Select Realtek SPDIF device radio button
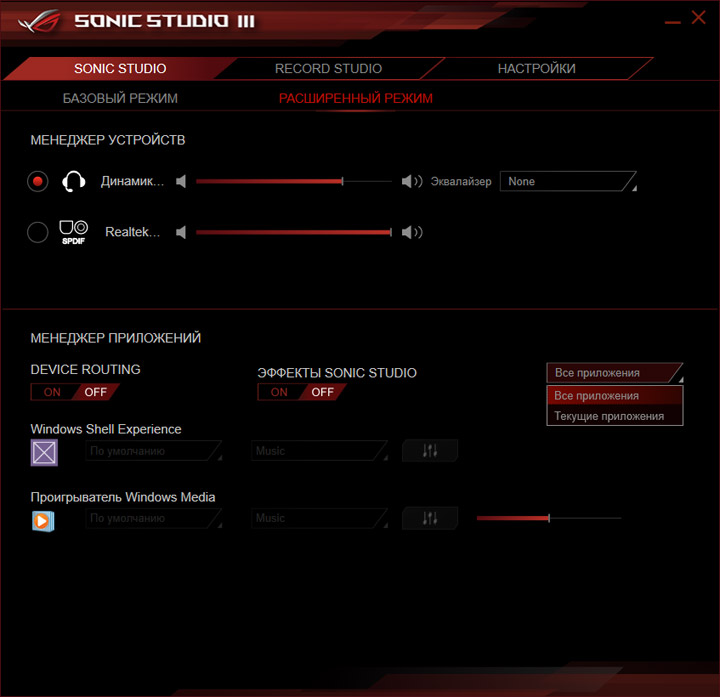Viewport: 720px width, 697px height. (x=38, y=232)
